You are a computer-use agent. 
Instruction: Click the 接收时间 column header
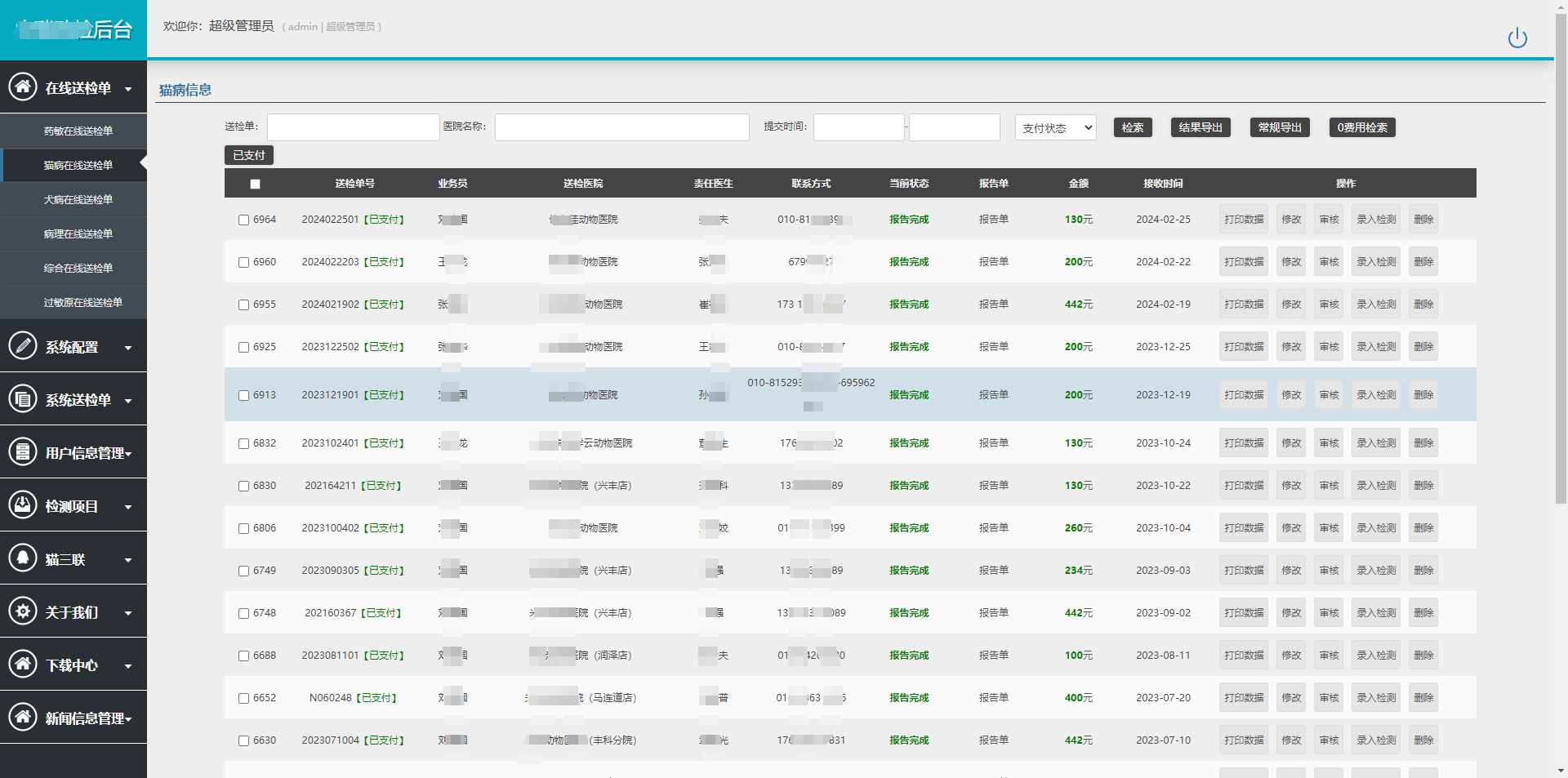(x=1164, y=184)
